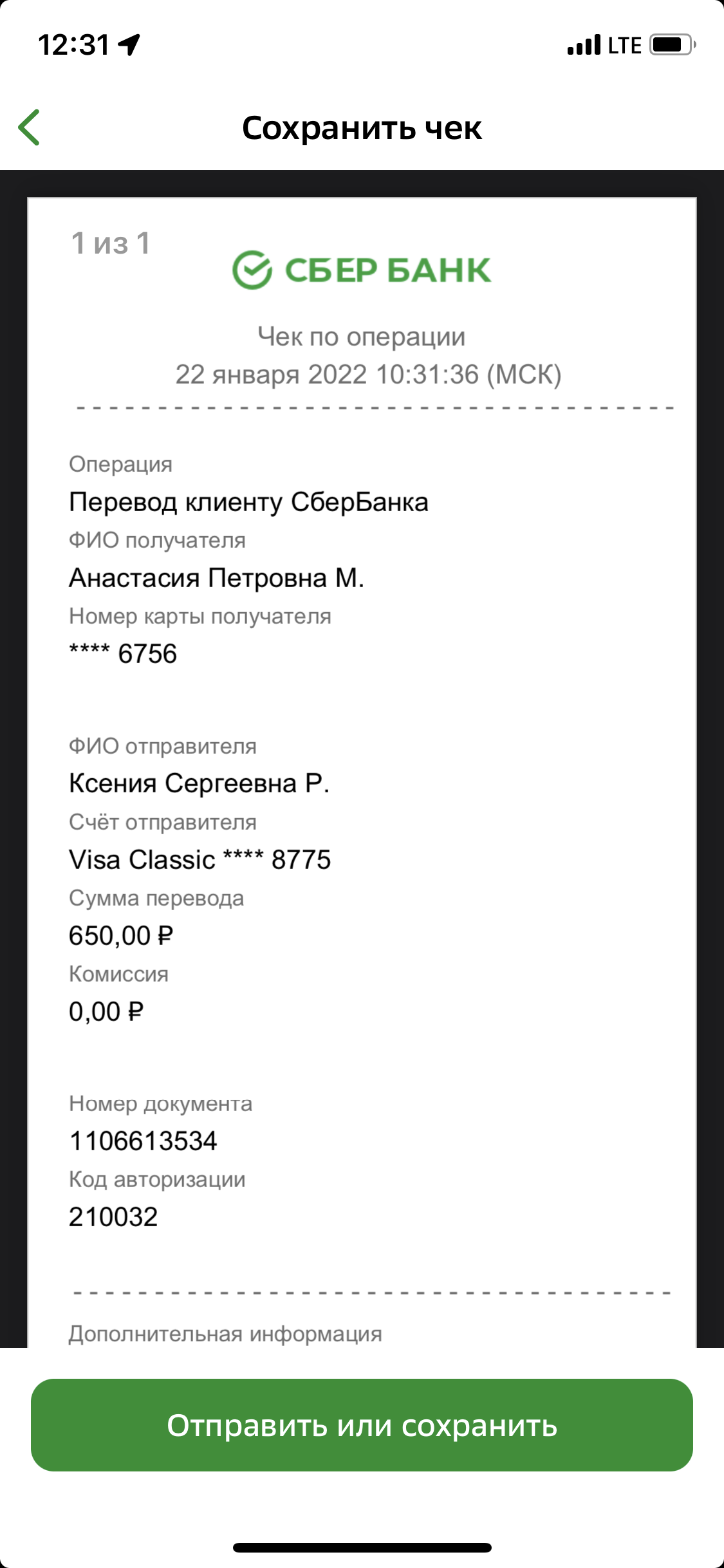Tap the commission value 0,00 ₽
This screenshot has height=1568, width=724.
click(x=106, y=1012)
